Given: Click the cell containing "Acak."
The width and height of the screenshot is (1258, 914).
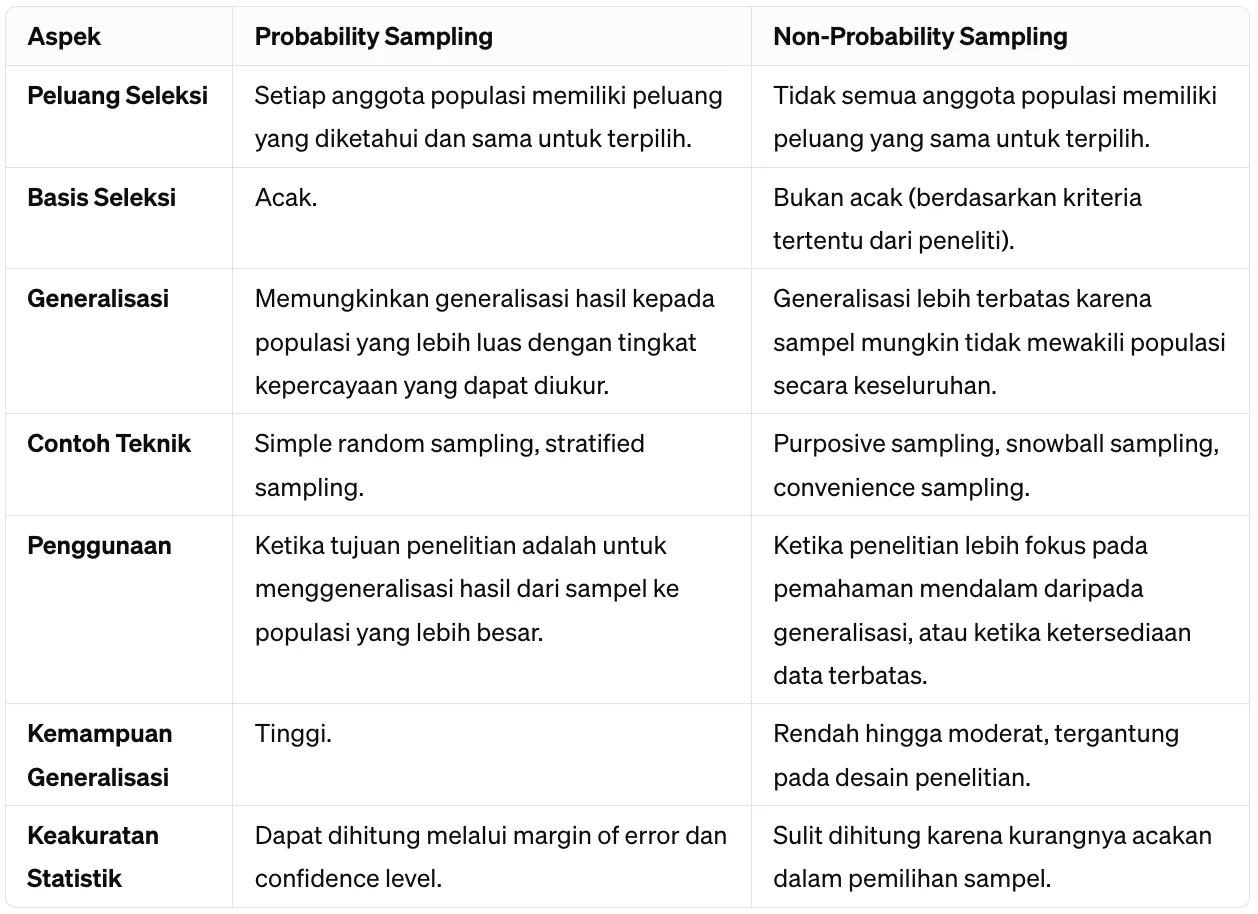Looking at the screenshot, I should (x=286, y=198).
